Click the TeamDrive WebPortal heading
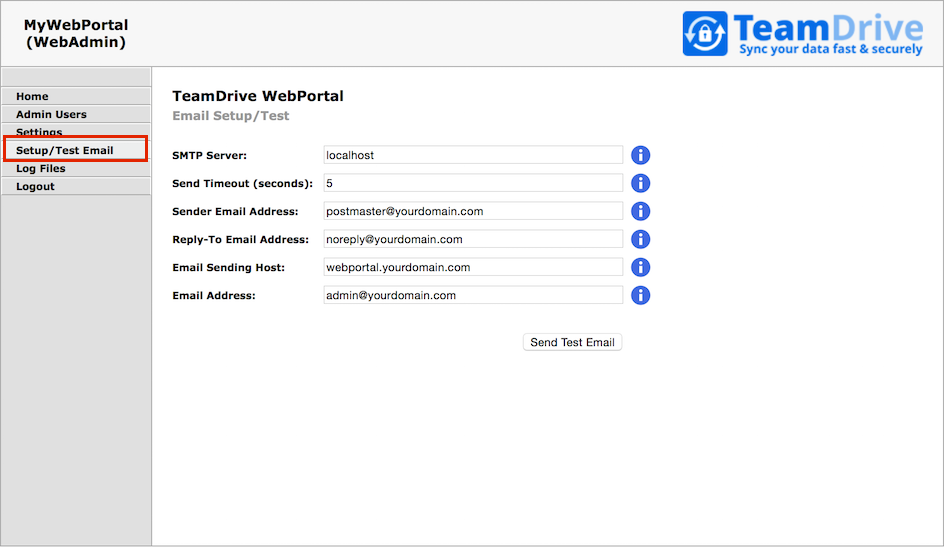 258,96
